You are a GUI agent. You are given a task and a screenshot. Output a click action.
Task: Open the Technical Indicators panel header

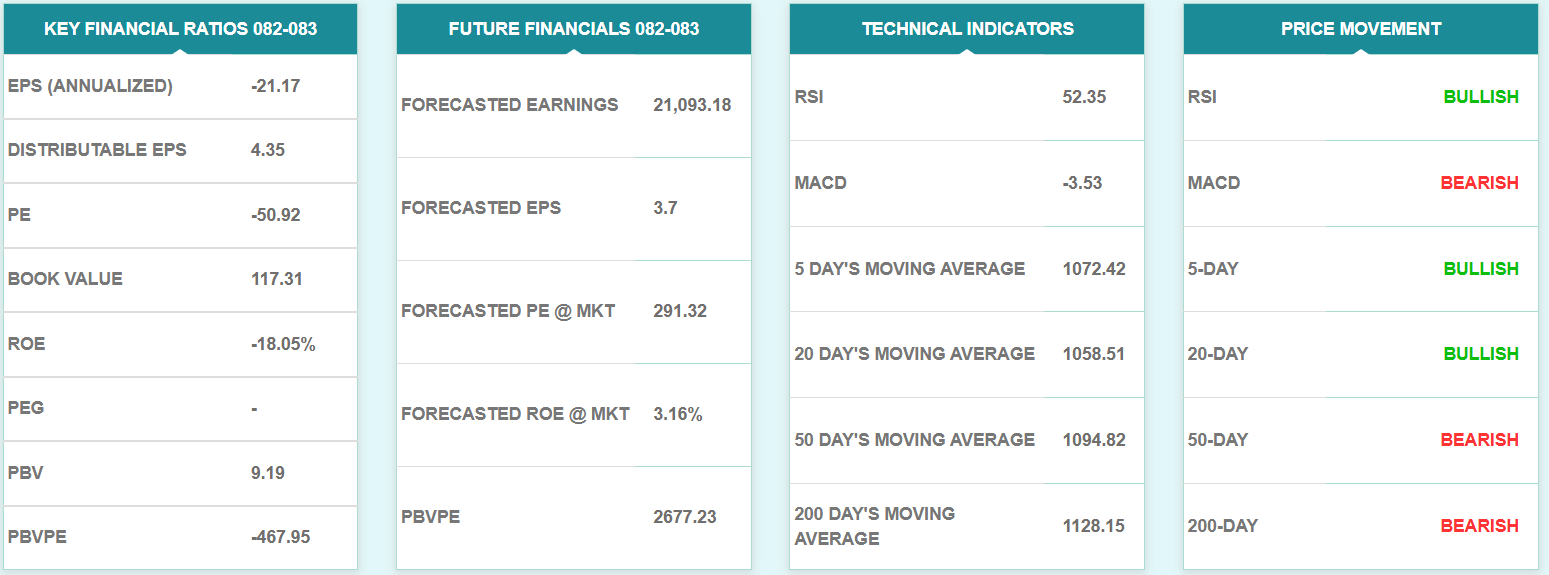tap(967, 29)
